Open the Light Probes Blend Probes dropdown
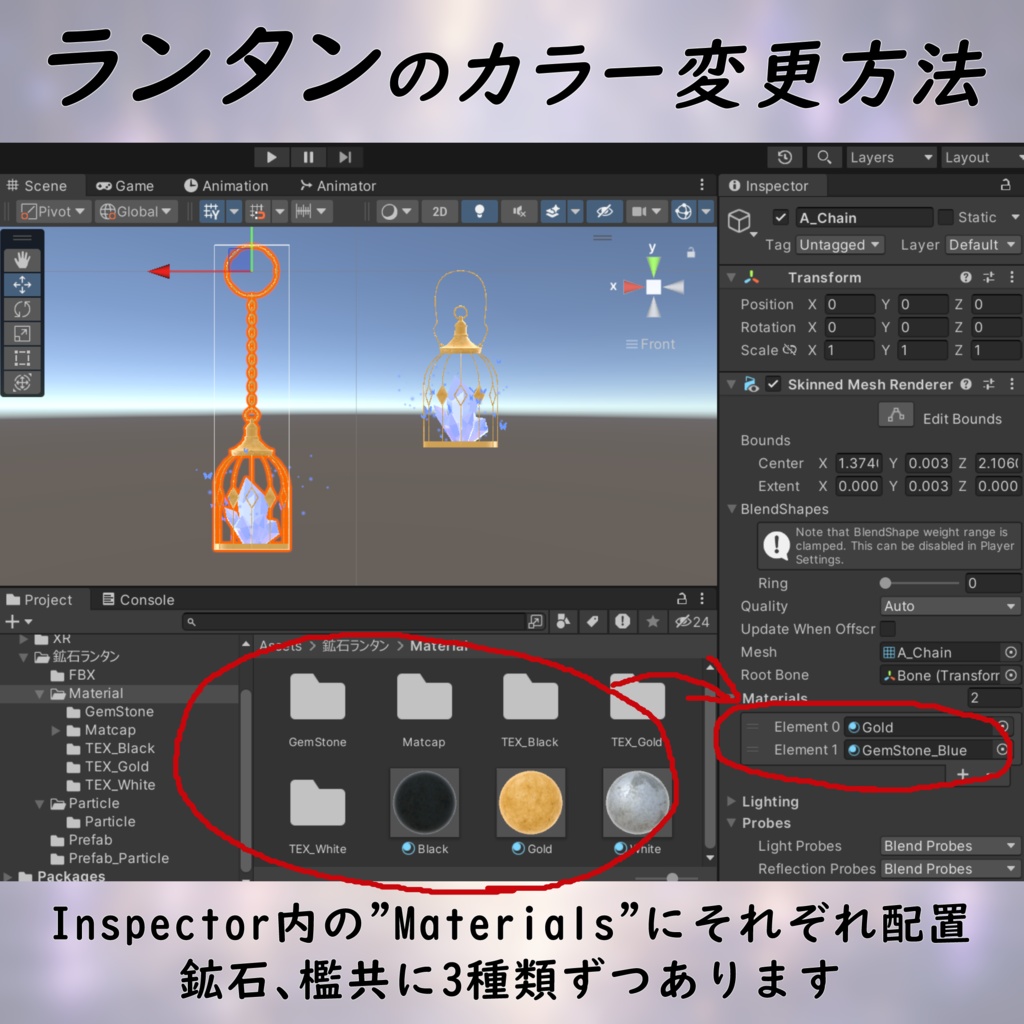 coord(951,846)
